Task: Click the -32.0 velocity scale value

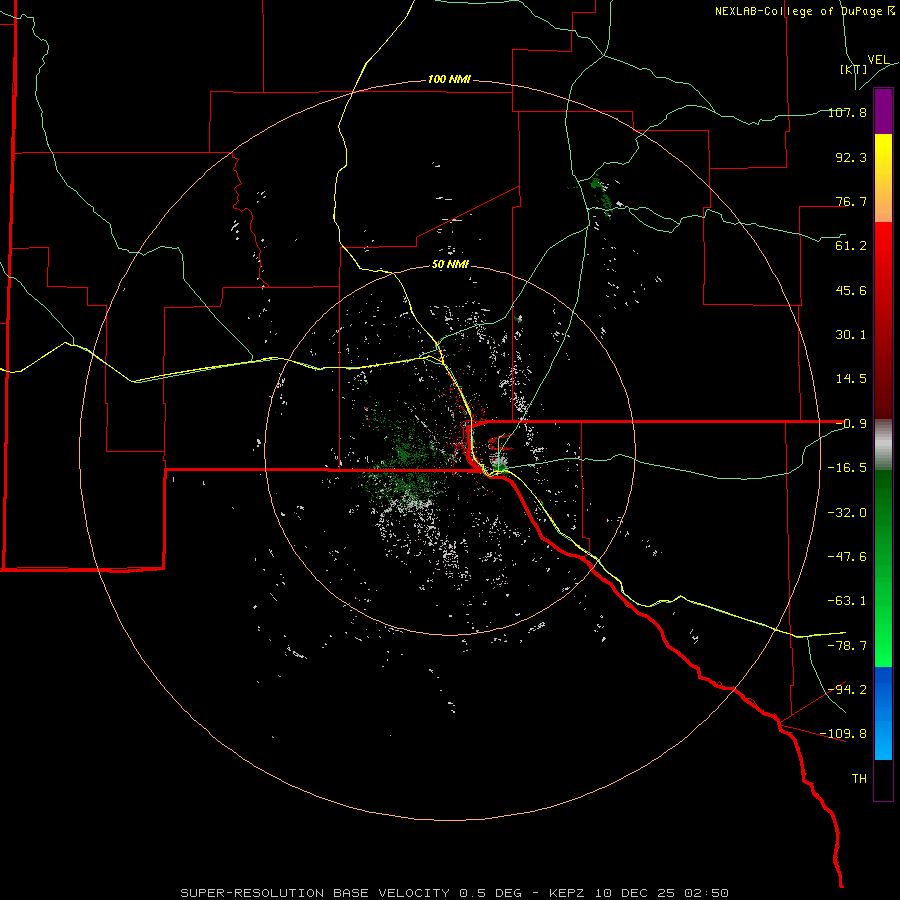Action: pos(847,513)
